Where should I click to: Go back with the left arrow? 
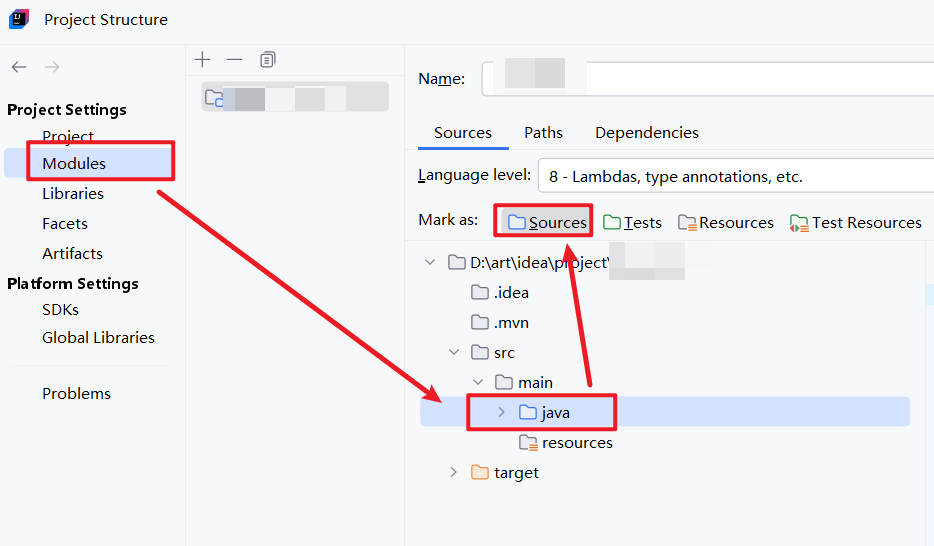click(x=19, y=67)
